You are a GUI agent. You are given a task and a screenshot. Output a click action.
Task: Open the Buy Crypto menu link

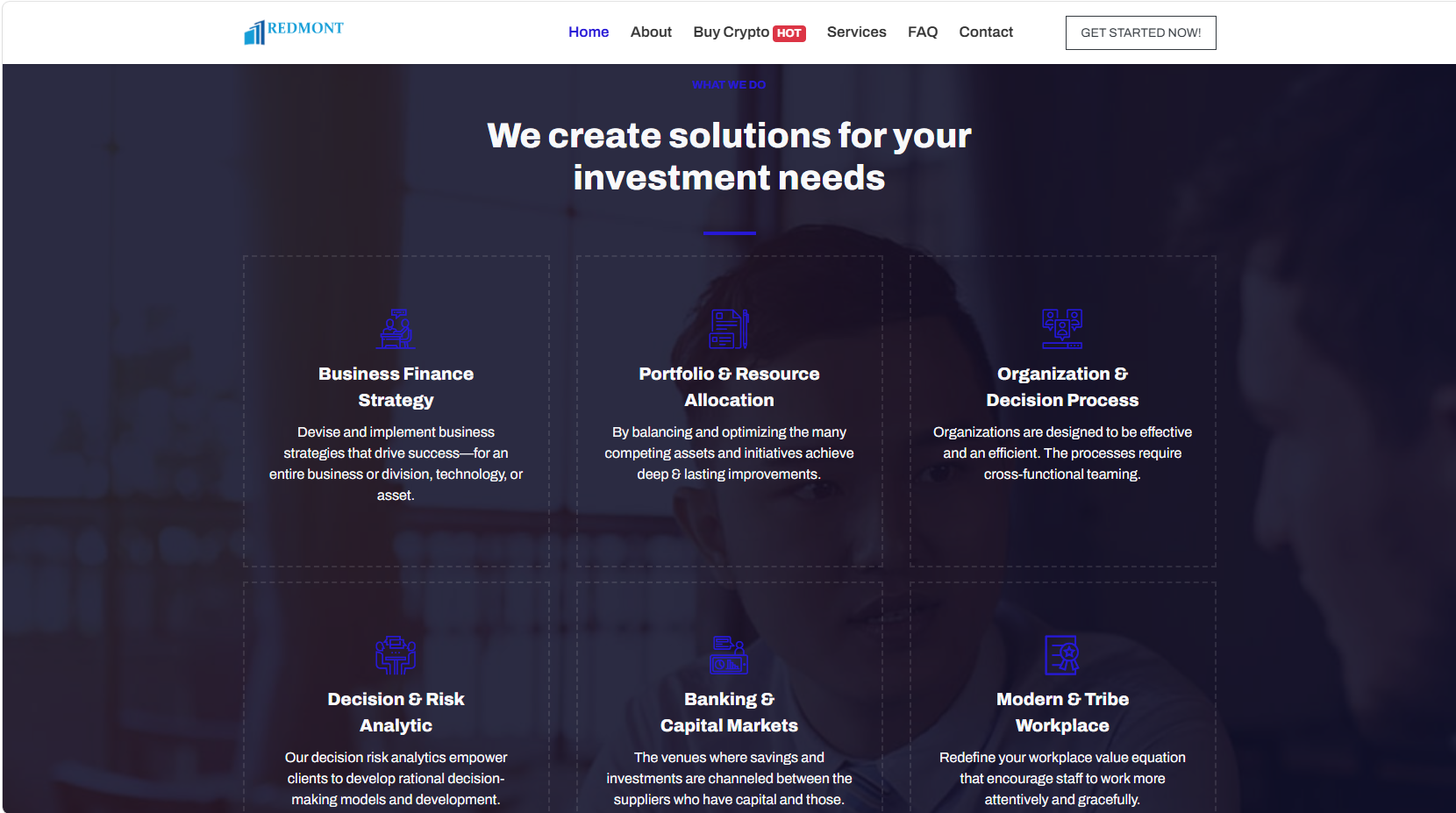(731, 32)
